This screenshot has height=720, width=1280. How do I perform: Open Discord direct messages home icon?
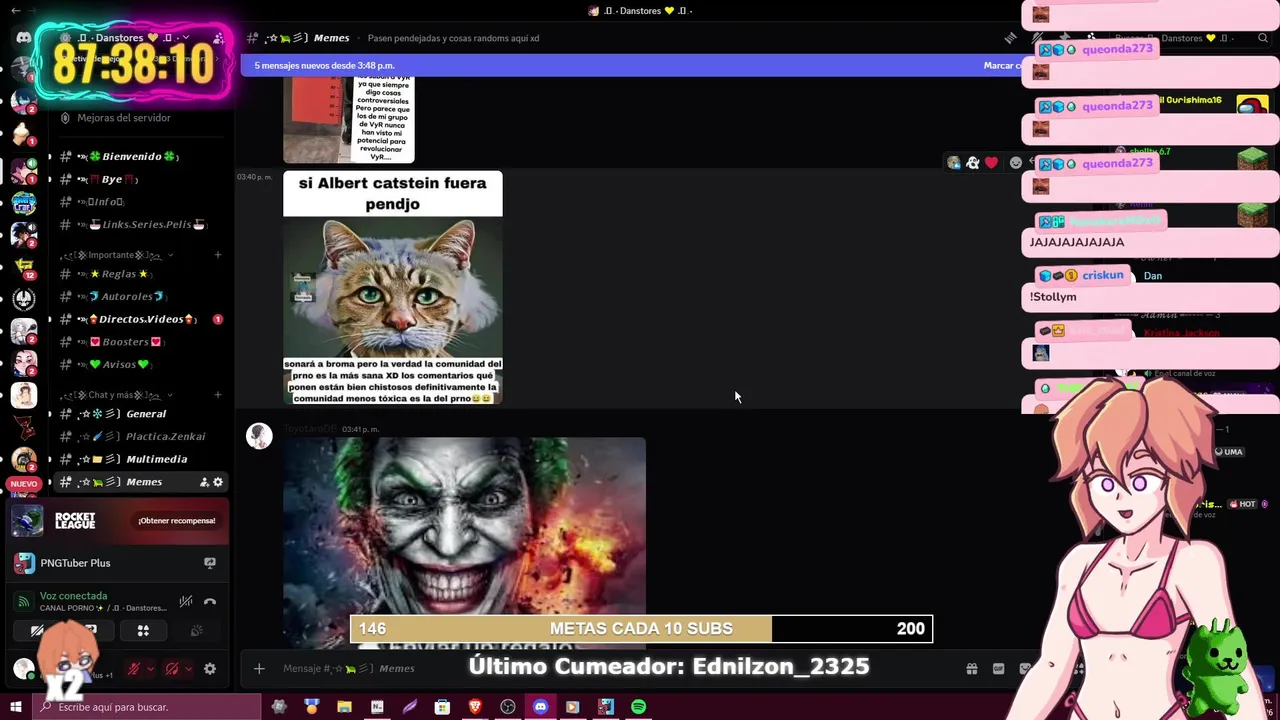click(x=23, y=38)
